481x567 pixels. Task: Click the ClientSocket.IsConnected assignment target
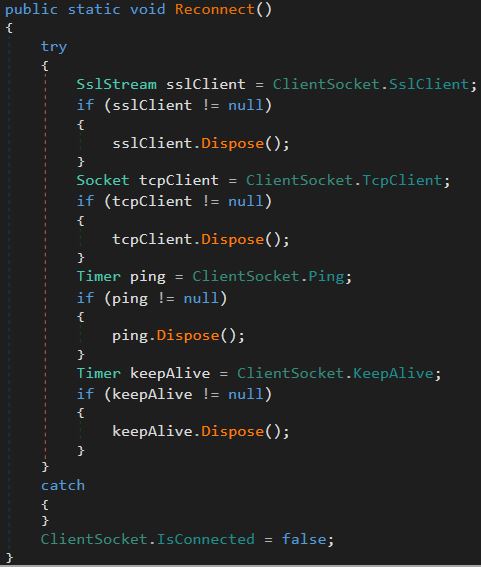coord(148,539)
